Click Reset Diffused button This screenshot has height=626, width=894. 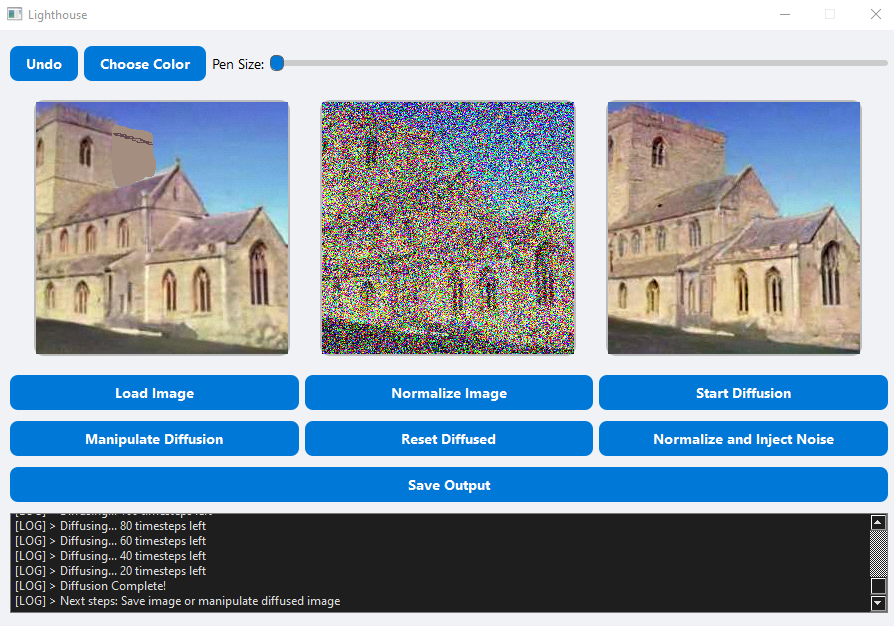[449, 439]
